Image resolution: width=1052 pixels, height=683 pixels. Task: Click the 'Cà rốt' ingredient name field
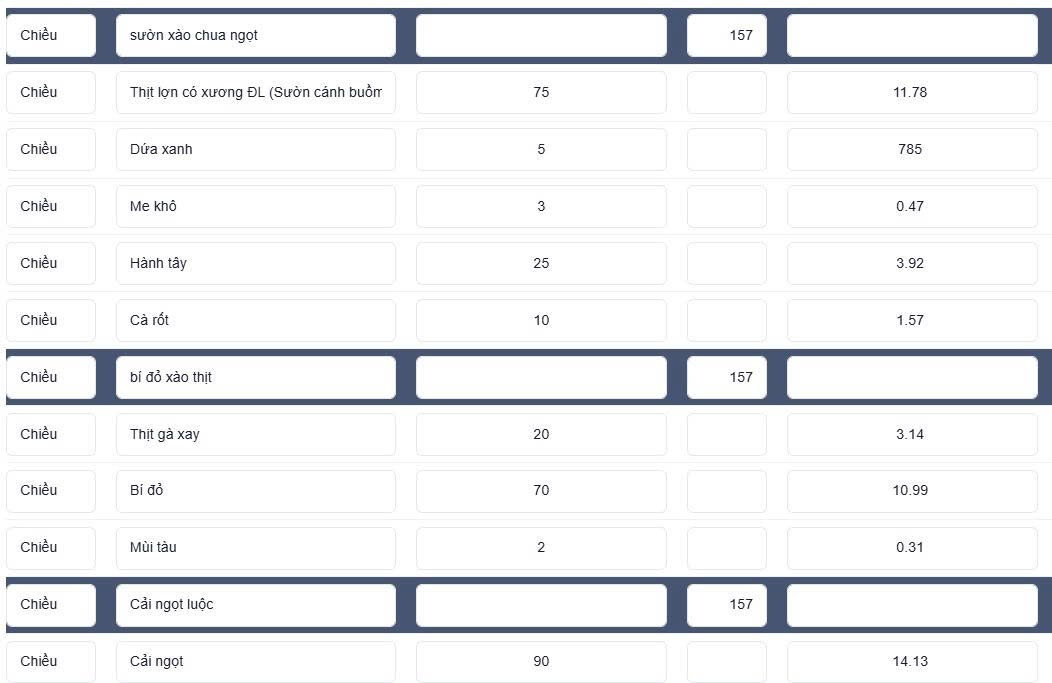pyautogui.click(x=256, y=321)
